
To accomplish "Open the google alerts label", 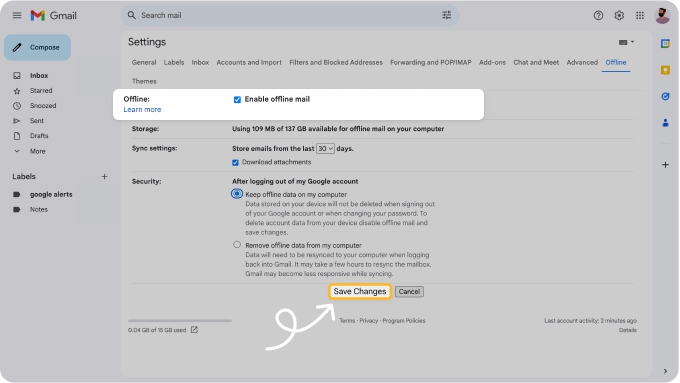I will pyautogui.click(x=51, y=194).
